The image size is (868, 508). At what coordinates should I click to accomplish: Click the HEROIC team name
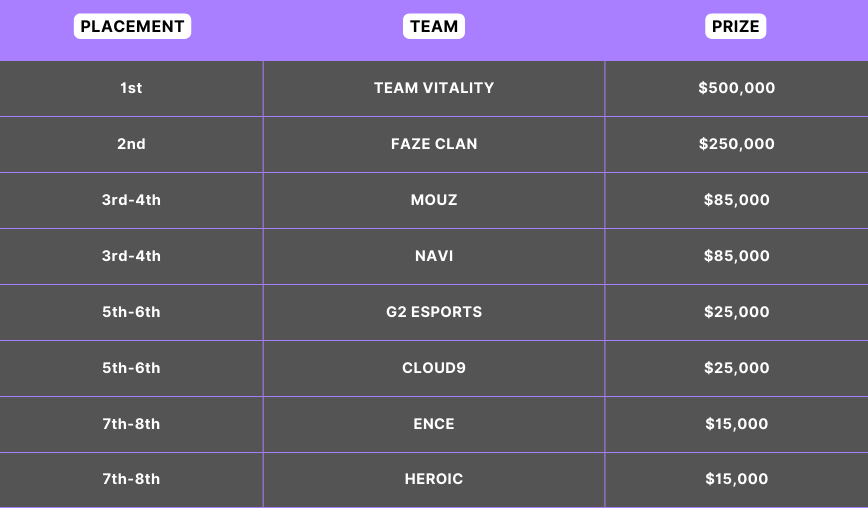pyautogui.click(x=434, y=479)
